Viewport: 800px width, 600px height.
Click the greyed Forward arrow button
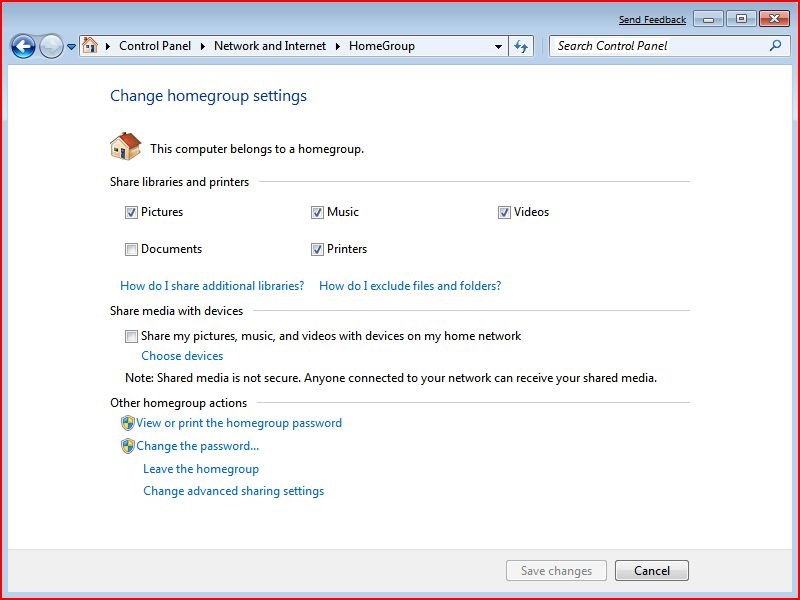point(52,47)
